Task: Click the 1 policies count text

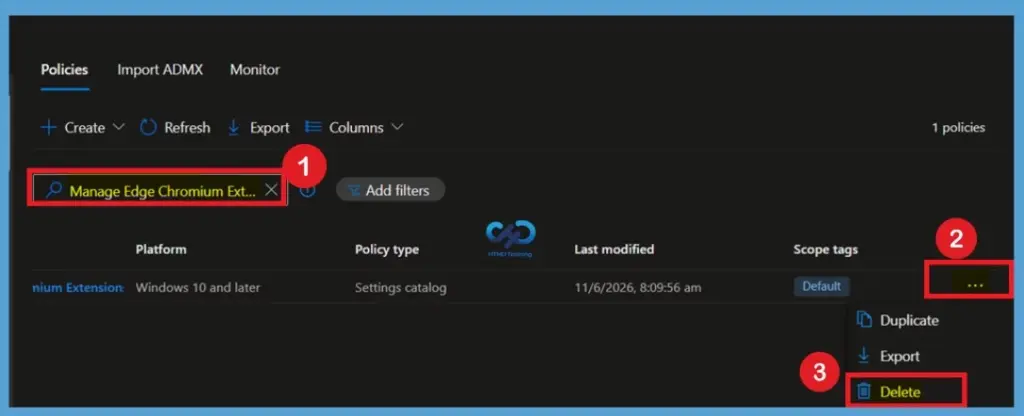Action: (x=958, y=127)
